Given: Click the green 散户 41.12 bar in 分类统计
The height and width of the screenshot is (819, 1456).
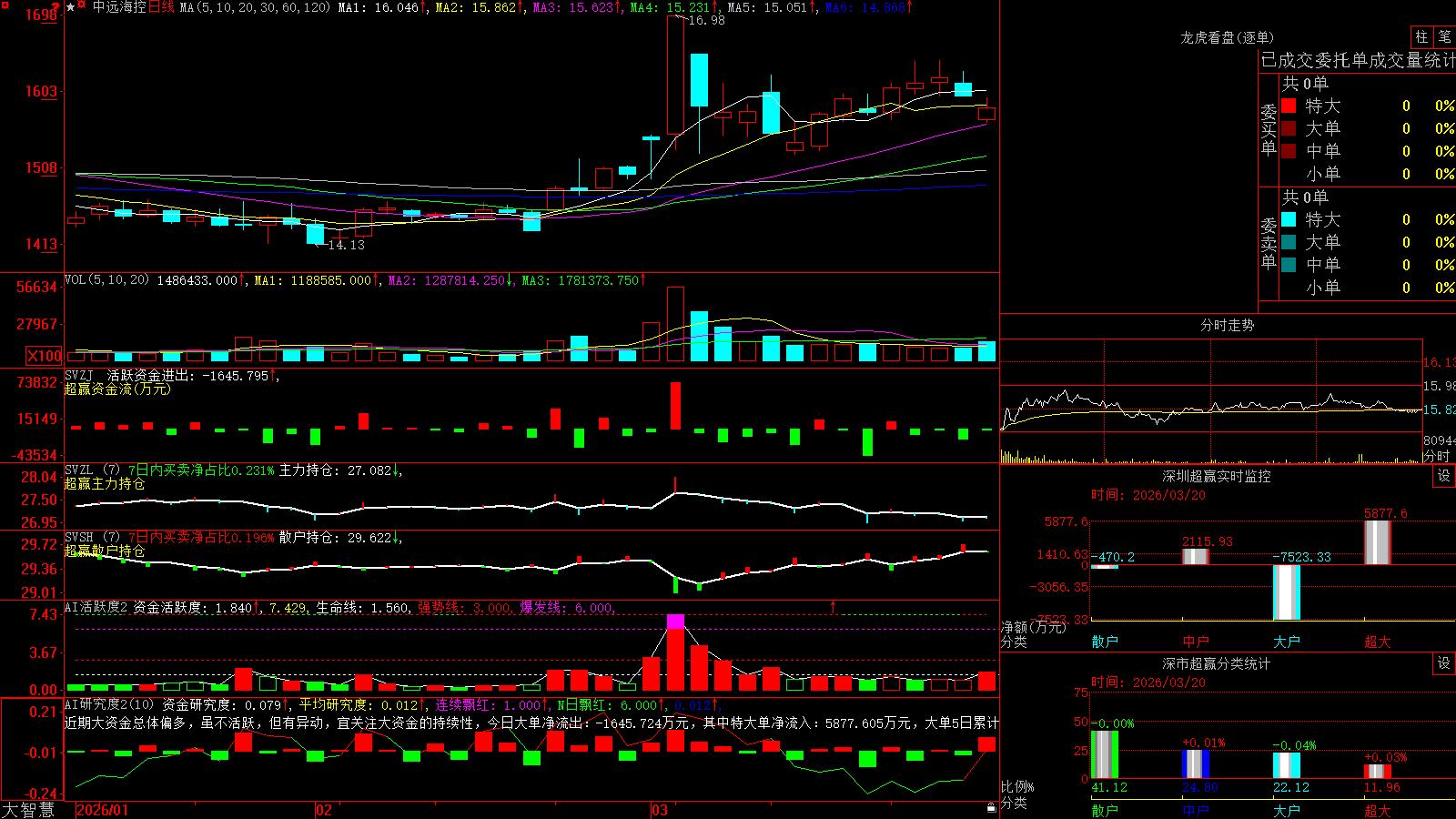Looking at the screenshot, I should 1105,755.
